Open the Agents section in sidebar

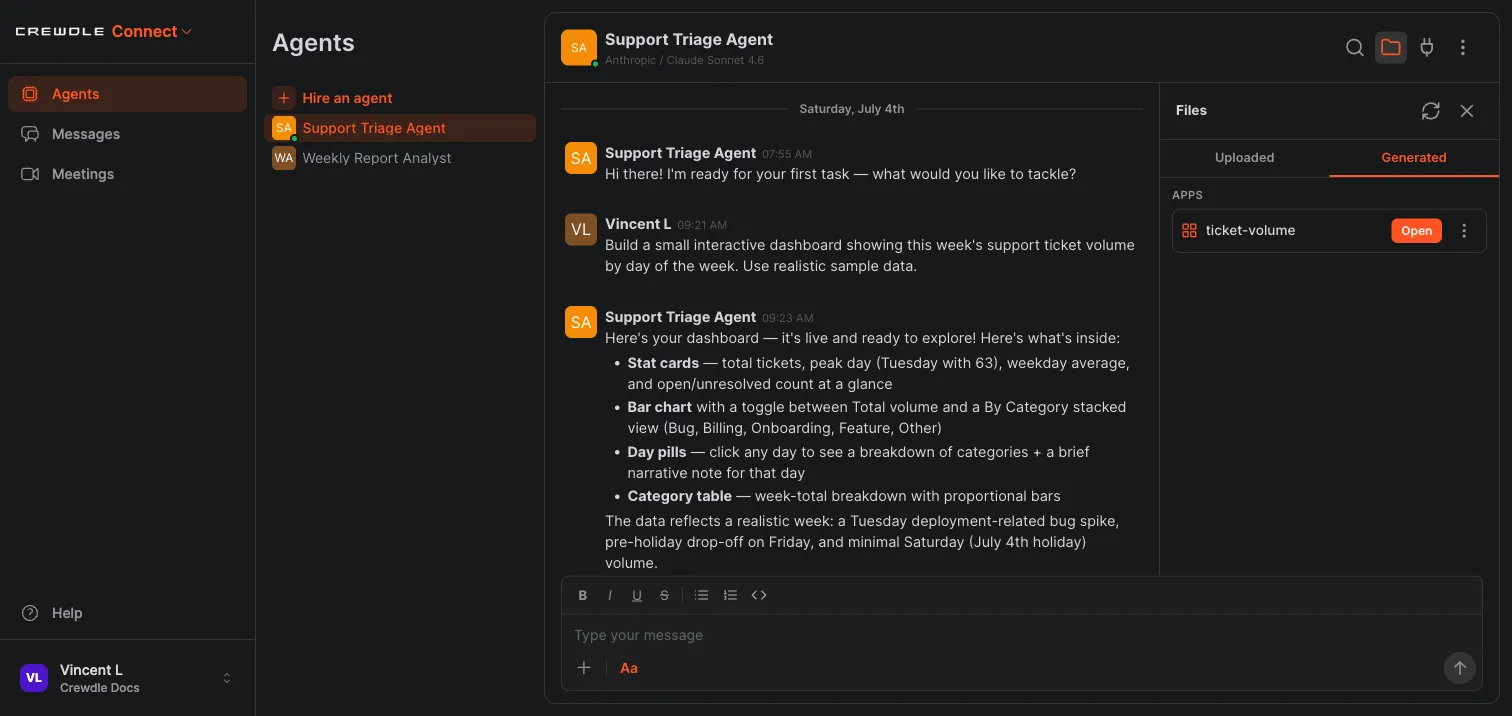click(x=127, y=94)
